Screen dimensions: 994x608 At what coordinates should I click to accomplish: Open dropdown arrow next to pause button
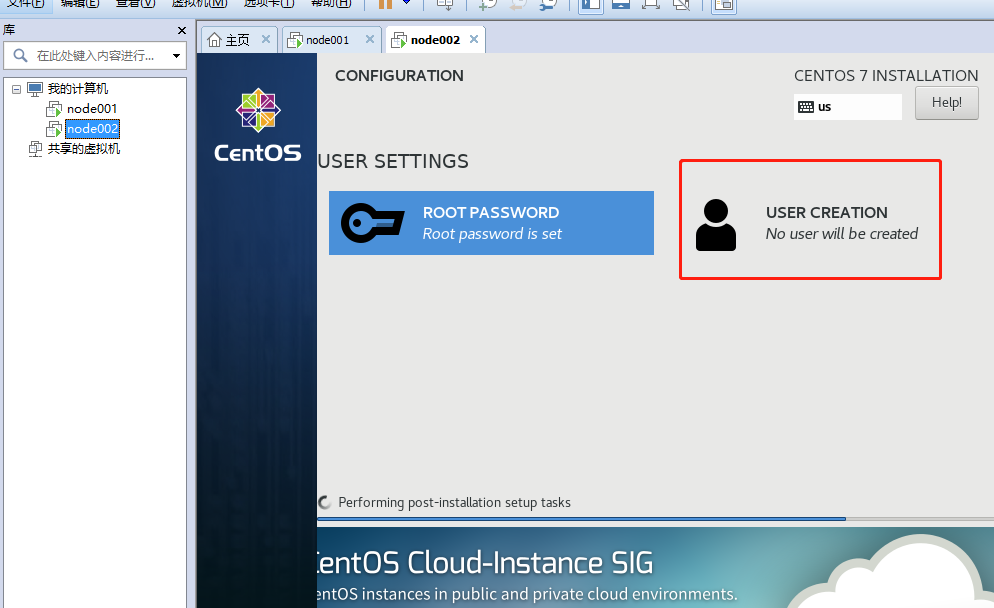point(407,4)
